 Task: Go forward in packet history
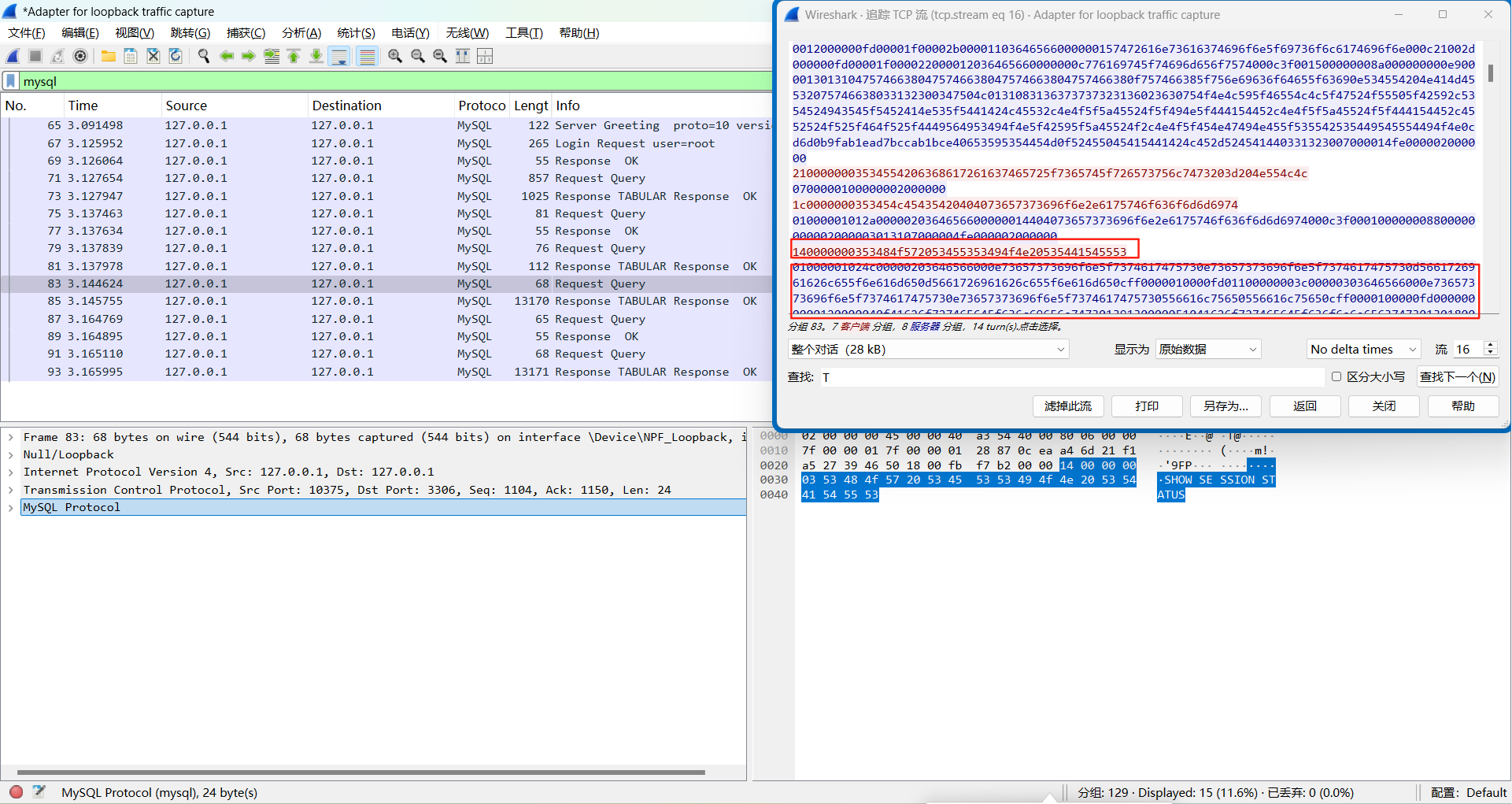tap(249, 56)
